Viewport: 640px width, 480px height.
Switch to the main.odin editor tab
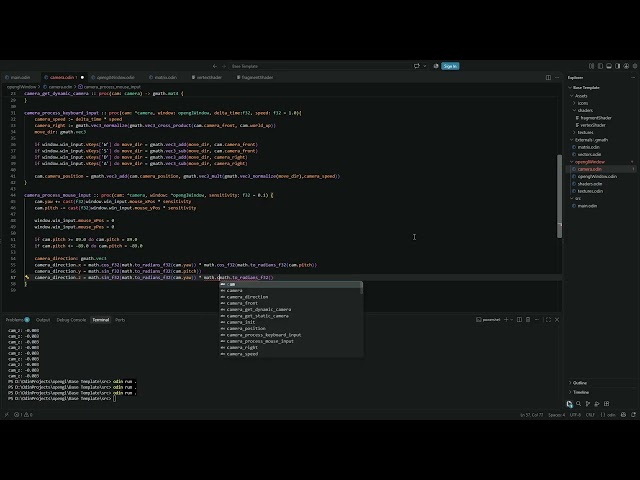tap(20, 77)
